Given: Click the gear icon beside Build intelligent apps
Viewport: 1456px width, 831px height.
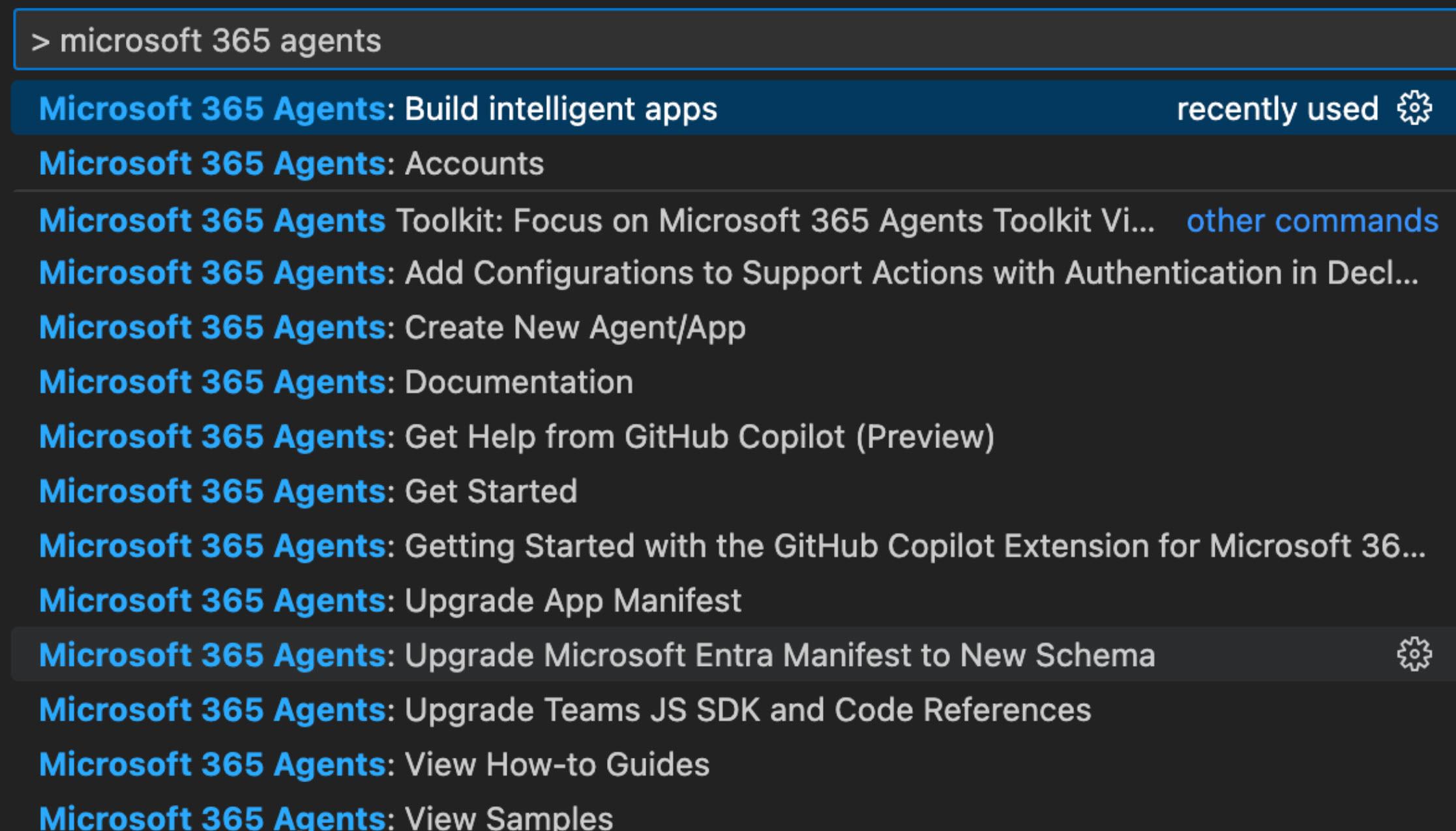Looking at the screenshot, I should [x=1414, y=108].
